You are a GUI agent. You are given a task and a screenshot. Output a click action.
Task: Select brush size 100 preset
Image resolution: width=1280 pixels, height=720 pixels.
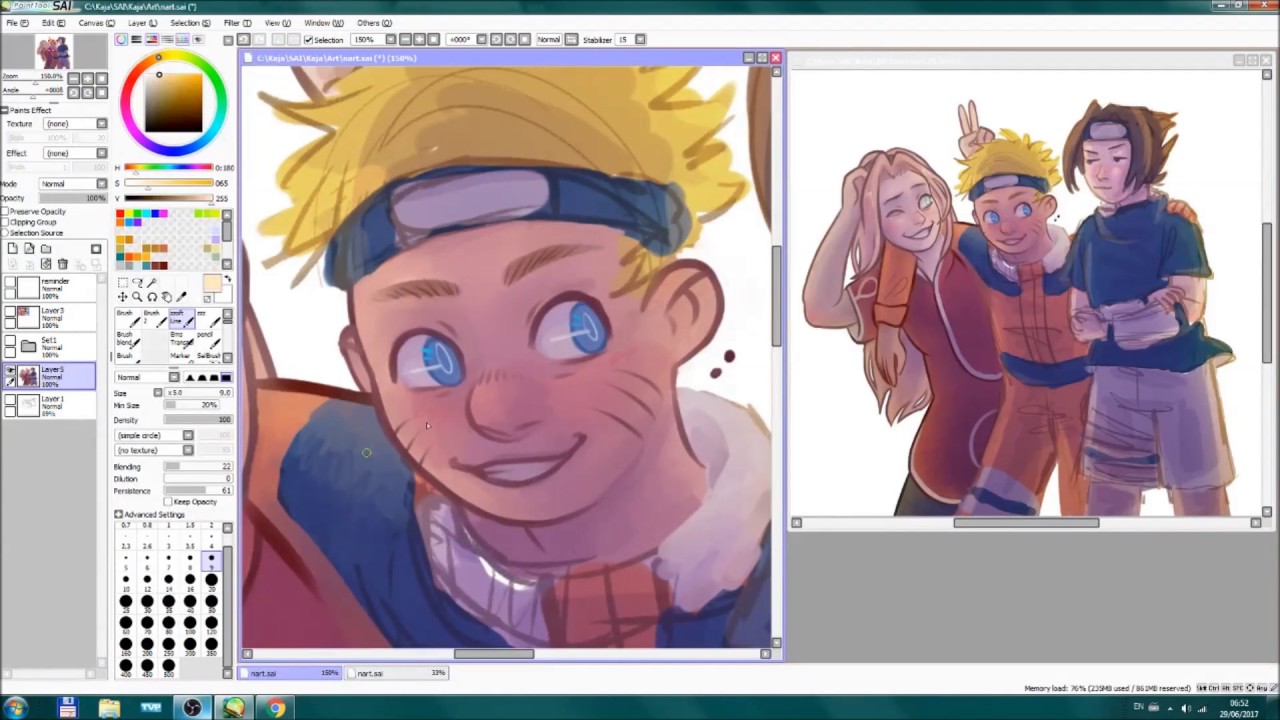tap(190, 625)
